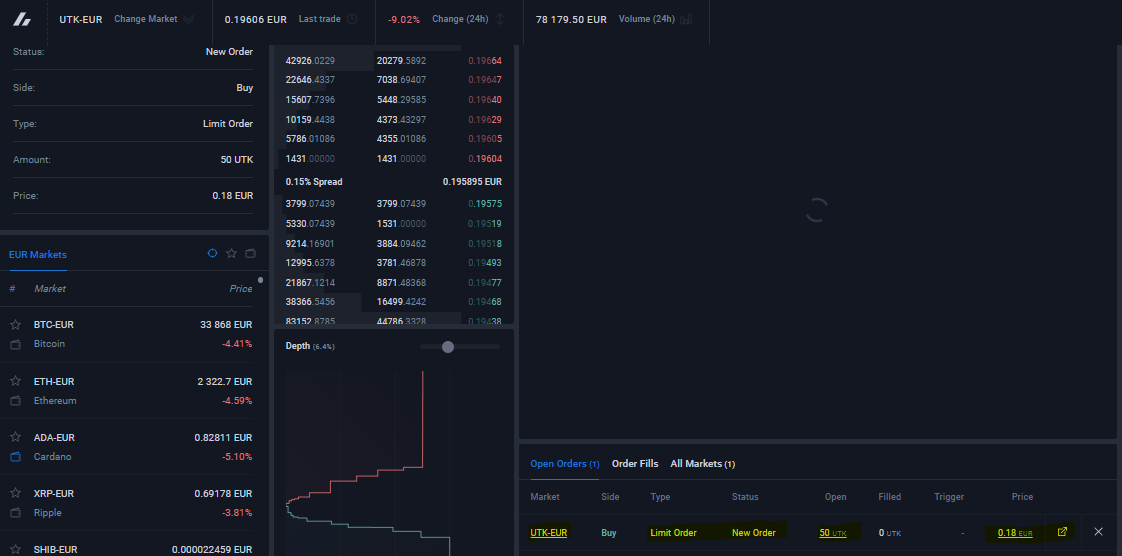Adjust the Depth chart slider handle
The width and height of the screenshot is (1122, 556).
pyautogui.click(x=448, y=347)
